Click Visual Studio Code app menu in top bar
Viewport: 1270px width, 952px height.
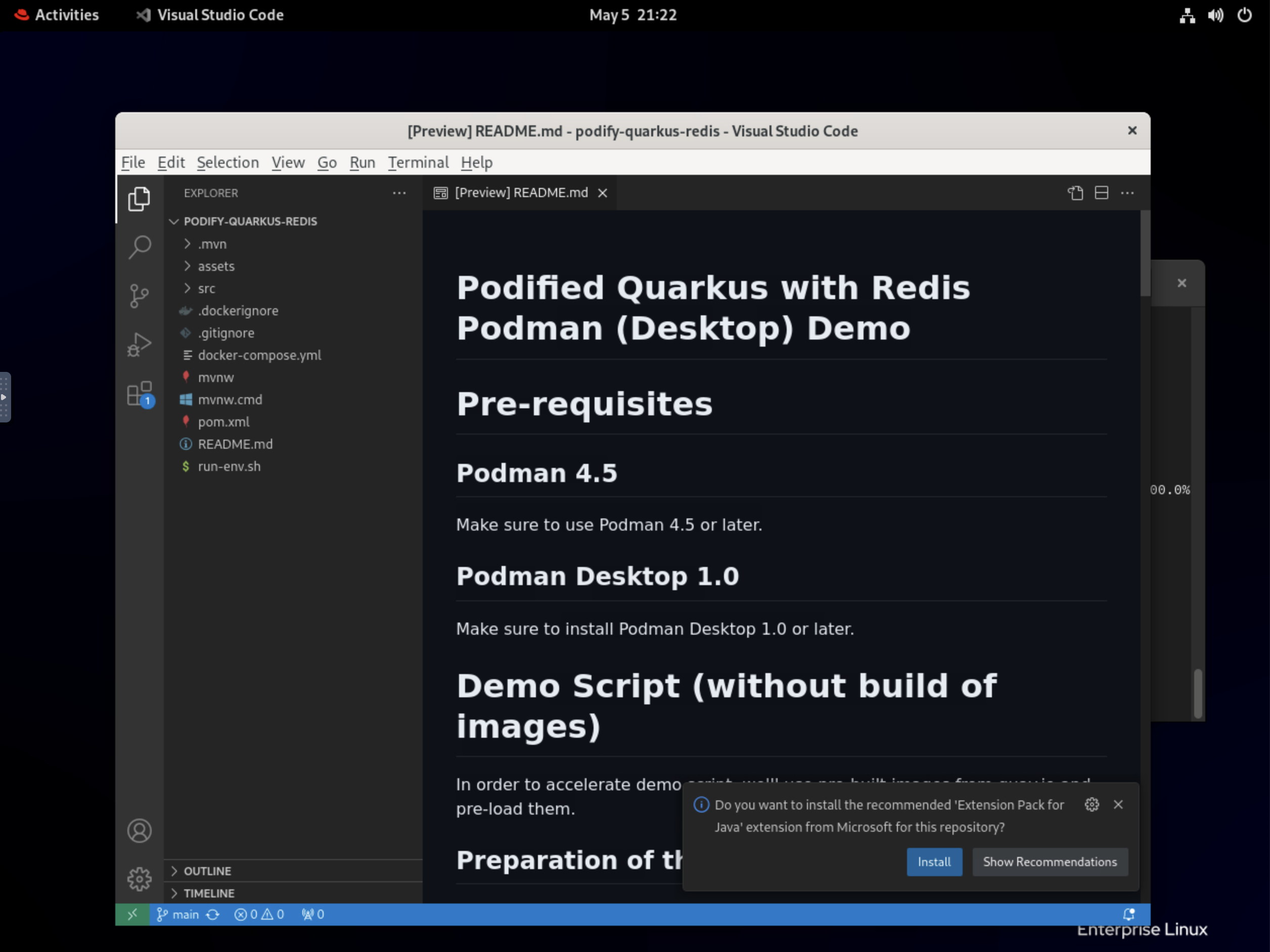pos(210,15)
